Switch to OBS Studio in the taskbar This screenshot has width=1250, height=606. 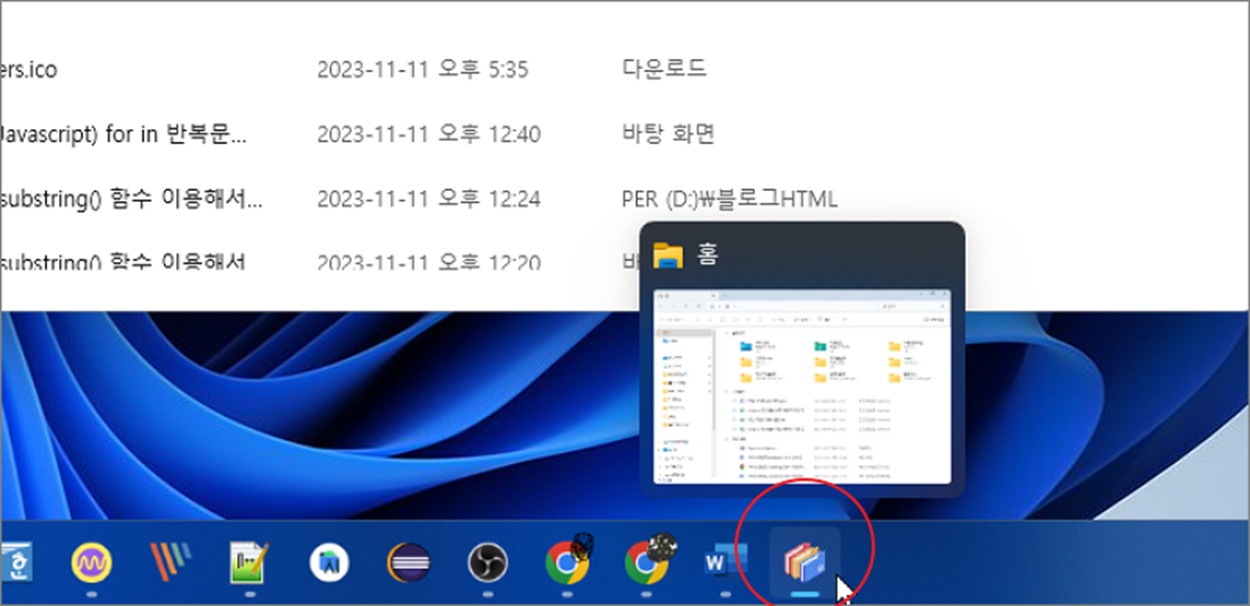[488, 563]
